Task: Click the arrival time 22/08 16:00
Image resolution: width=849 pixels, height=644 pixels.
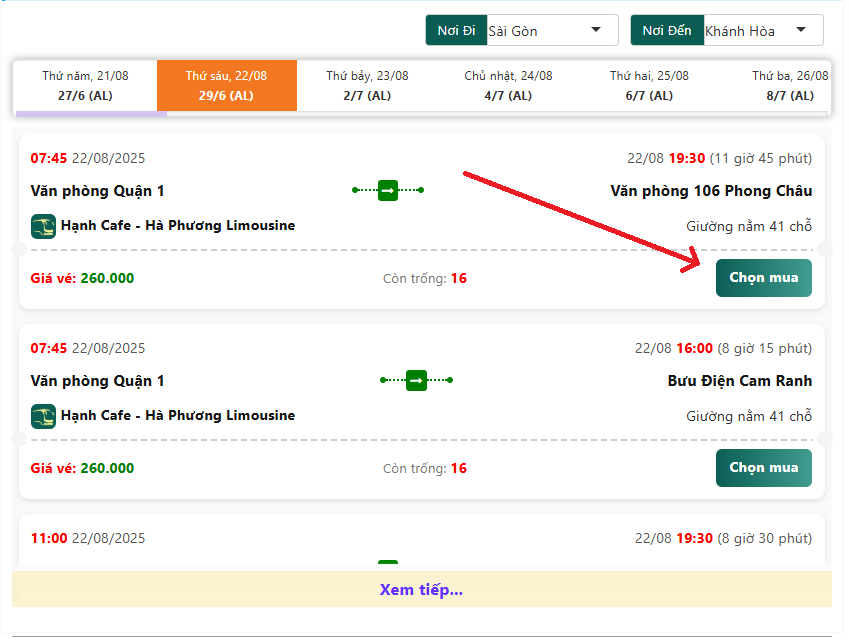Action: (x=674, y=348)
